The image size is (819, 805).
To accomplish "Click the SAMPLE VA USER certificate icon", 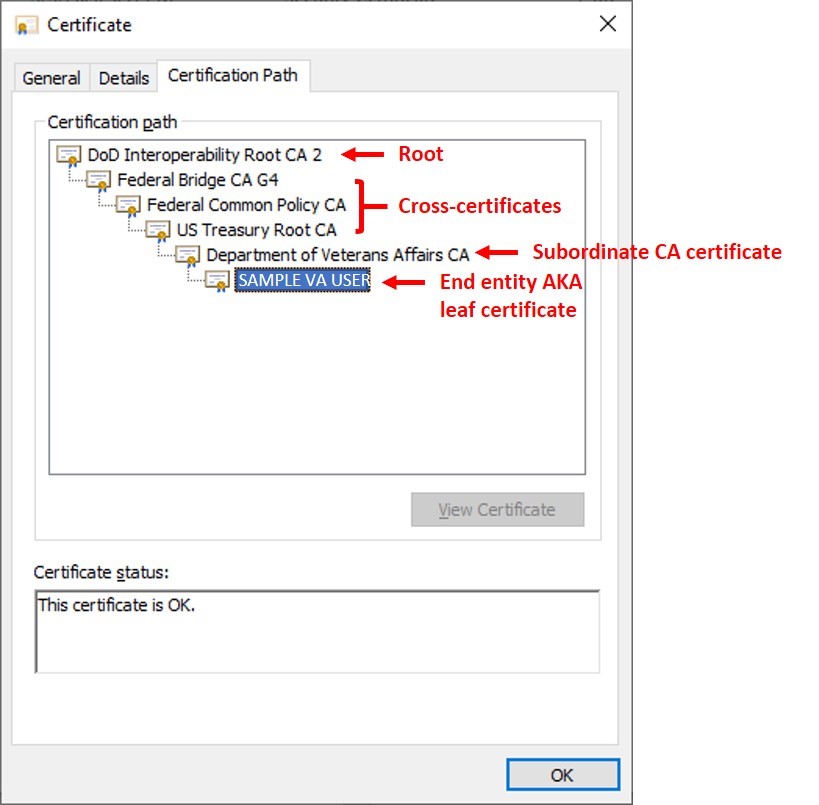I will (218, 281).
